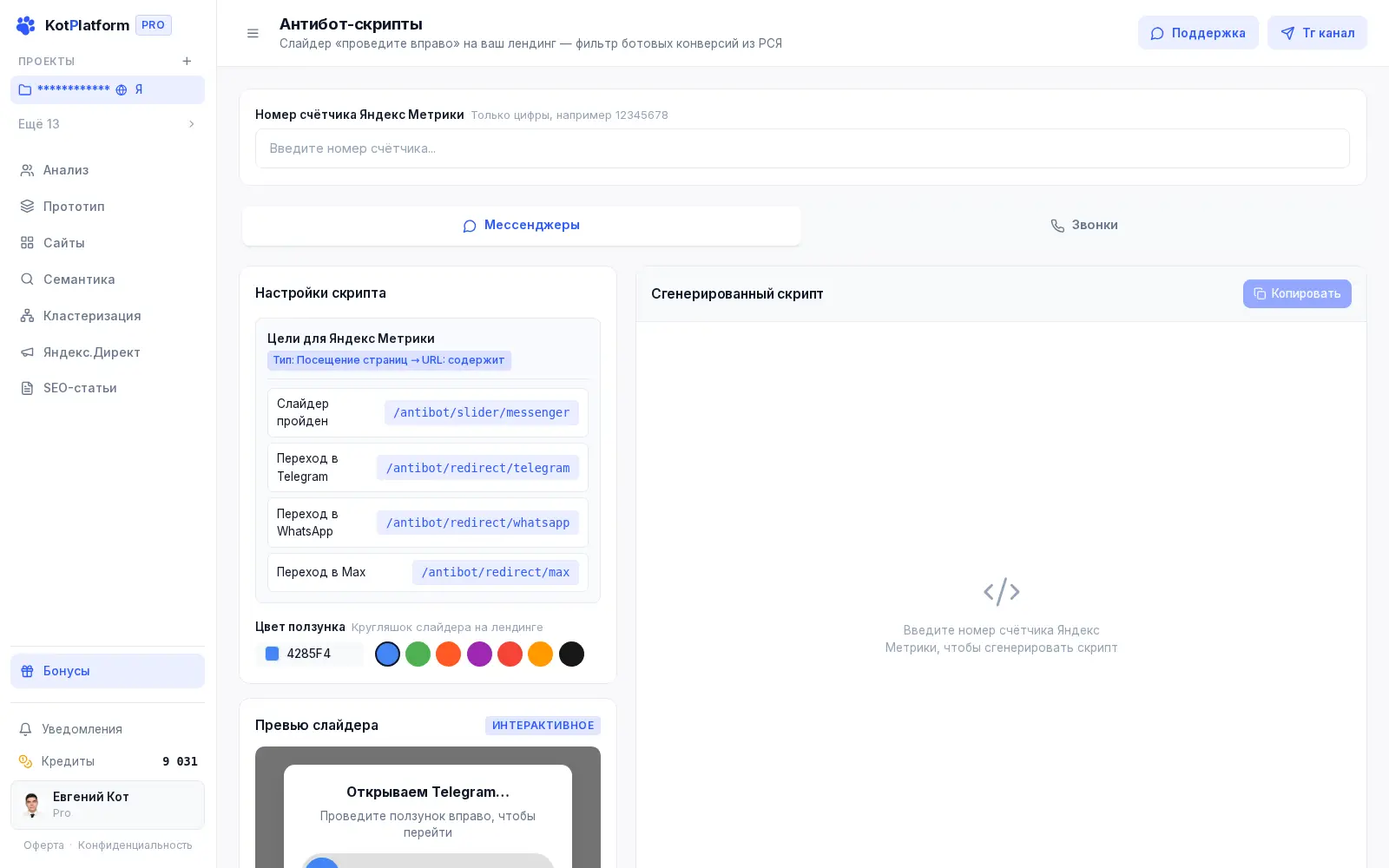
Task: Click the globe icon in the project row
Action: click(x=122, y=89)
